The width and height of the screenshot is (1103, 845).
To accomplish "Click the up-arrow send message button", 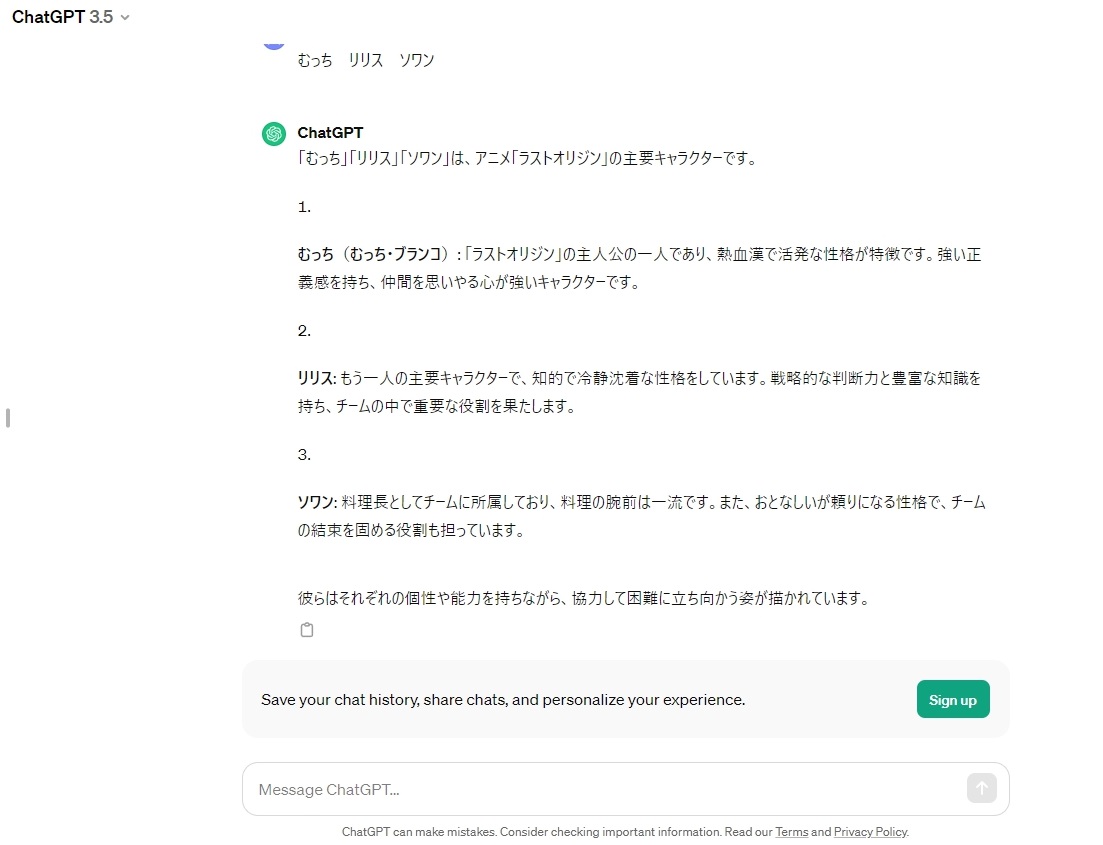I will (981, 789).
